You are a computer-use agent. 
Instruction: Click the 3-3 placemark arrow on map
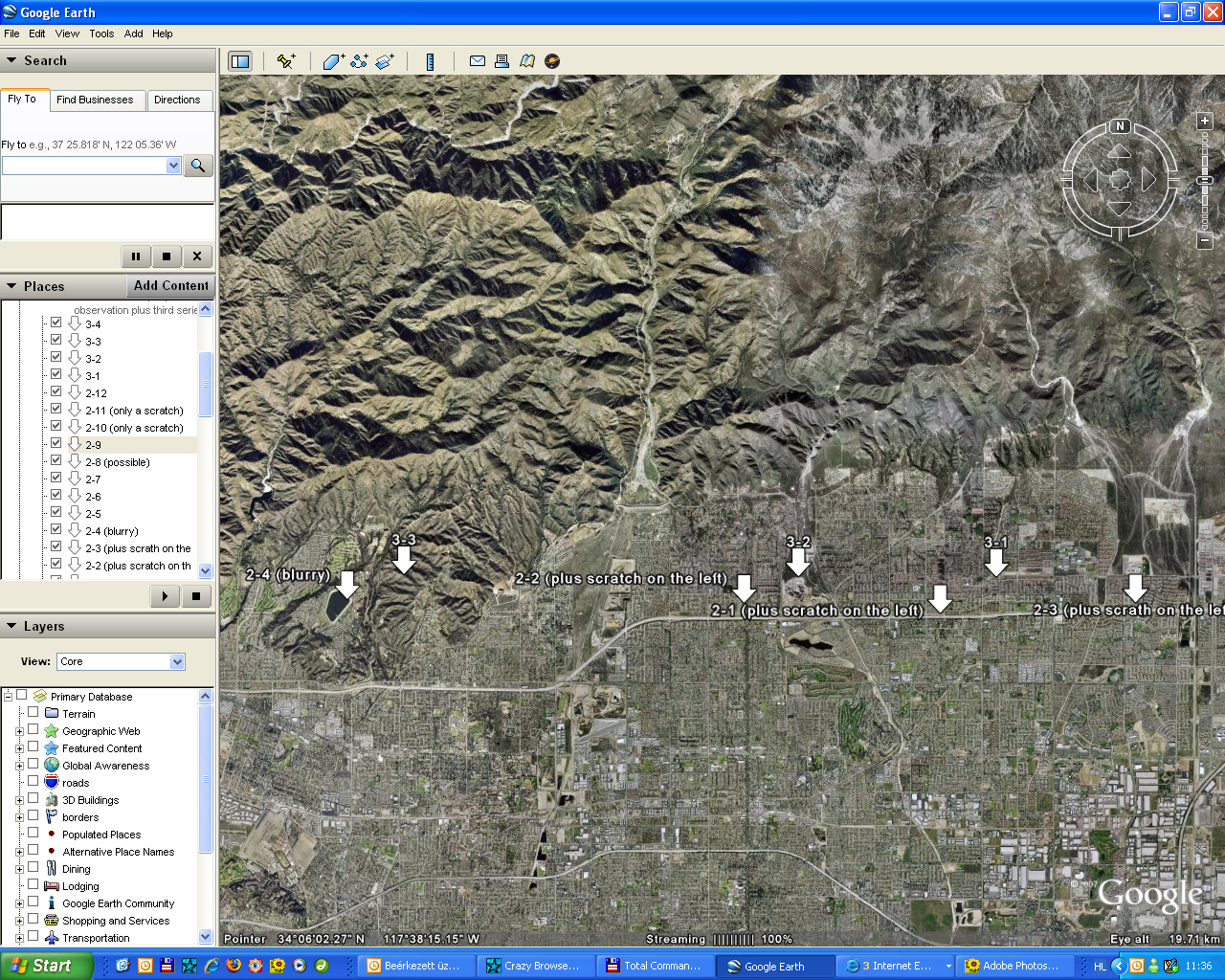(404, 560)
